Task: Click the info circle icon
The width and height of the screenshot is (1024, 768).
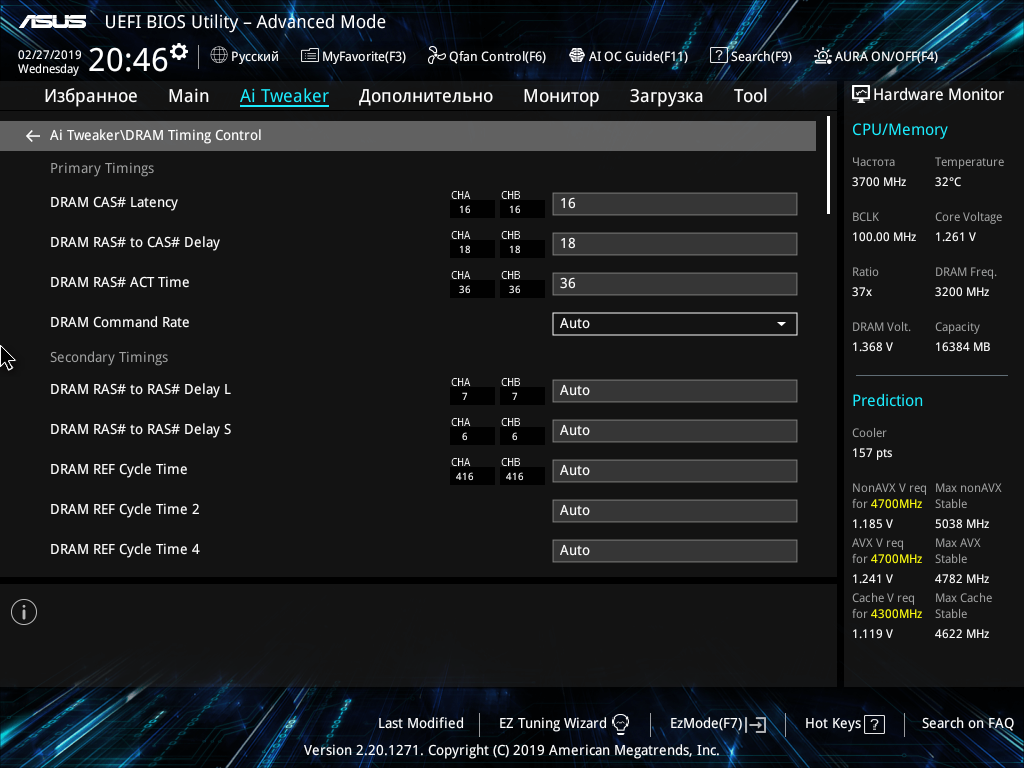Action: tap(24, 612)
